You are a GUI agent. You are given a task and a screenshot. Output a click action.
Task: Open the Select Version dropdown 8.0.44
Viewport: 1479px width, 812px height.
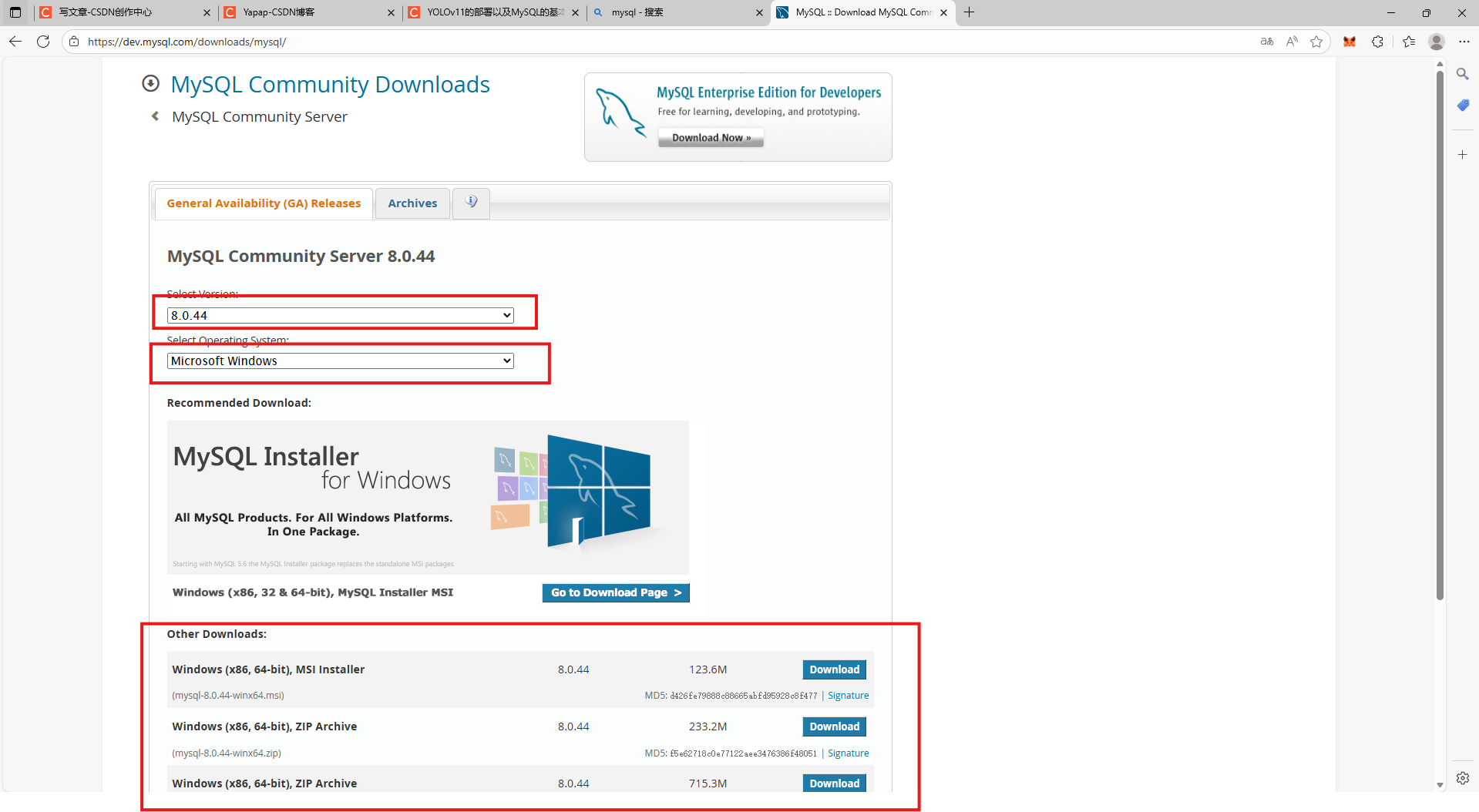click(x=341, y=315)
